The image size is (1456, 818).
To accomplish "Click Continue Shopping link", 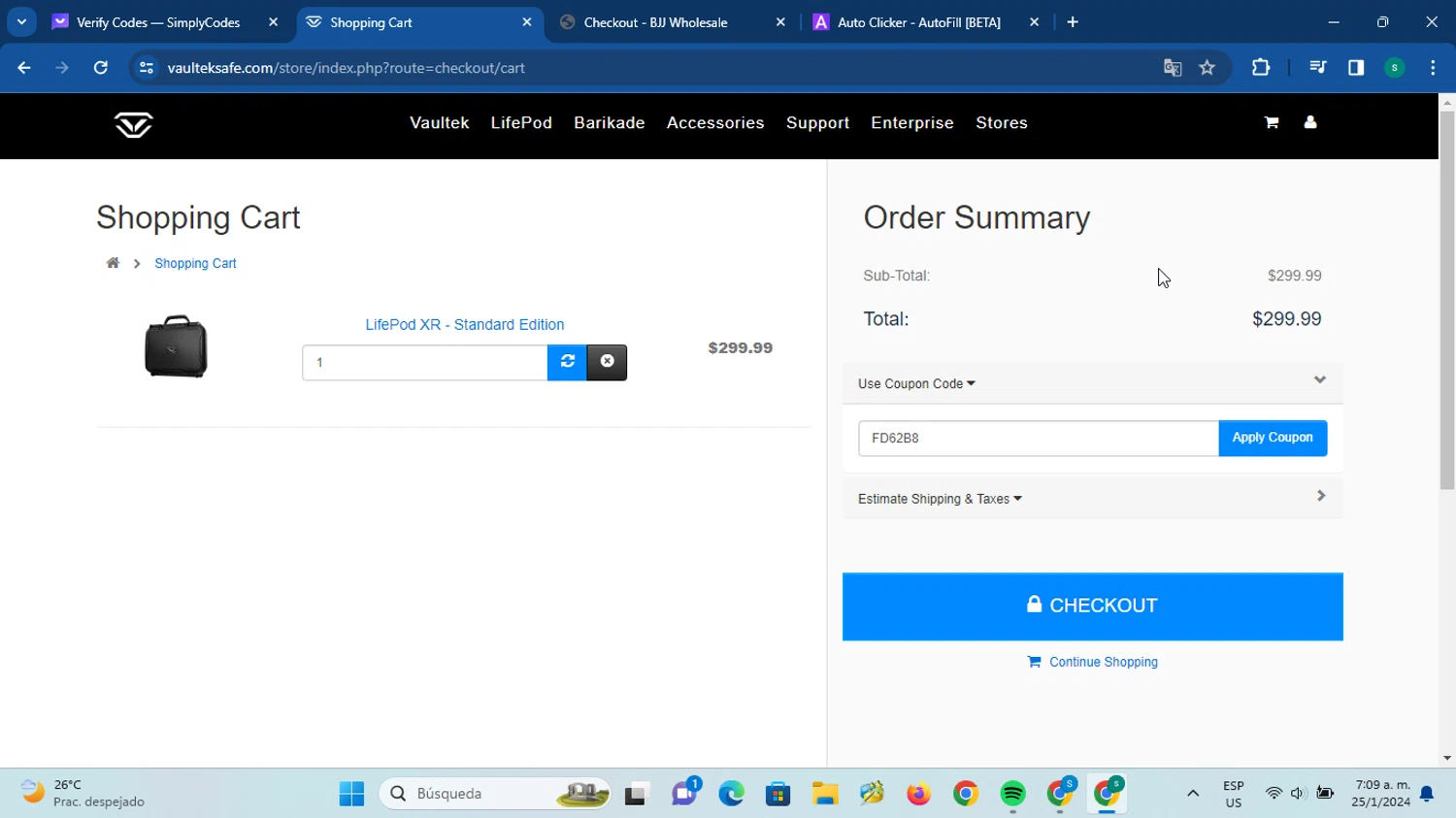I will click(x=1093, y=662).
